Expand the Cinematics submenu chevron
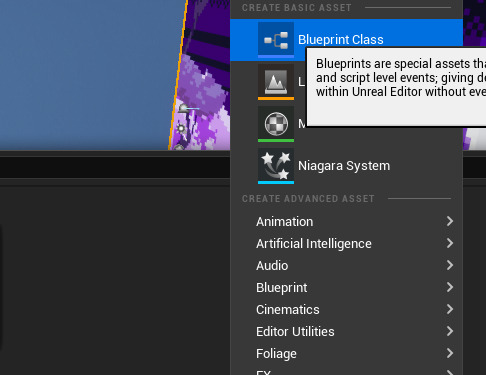This screenshot has width=486, height=375. (x=450, y=309)
